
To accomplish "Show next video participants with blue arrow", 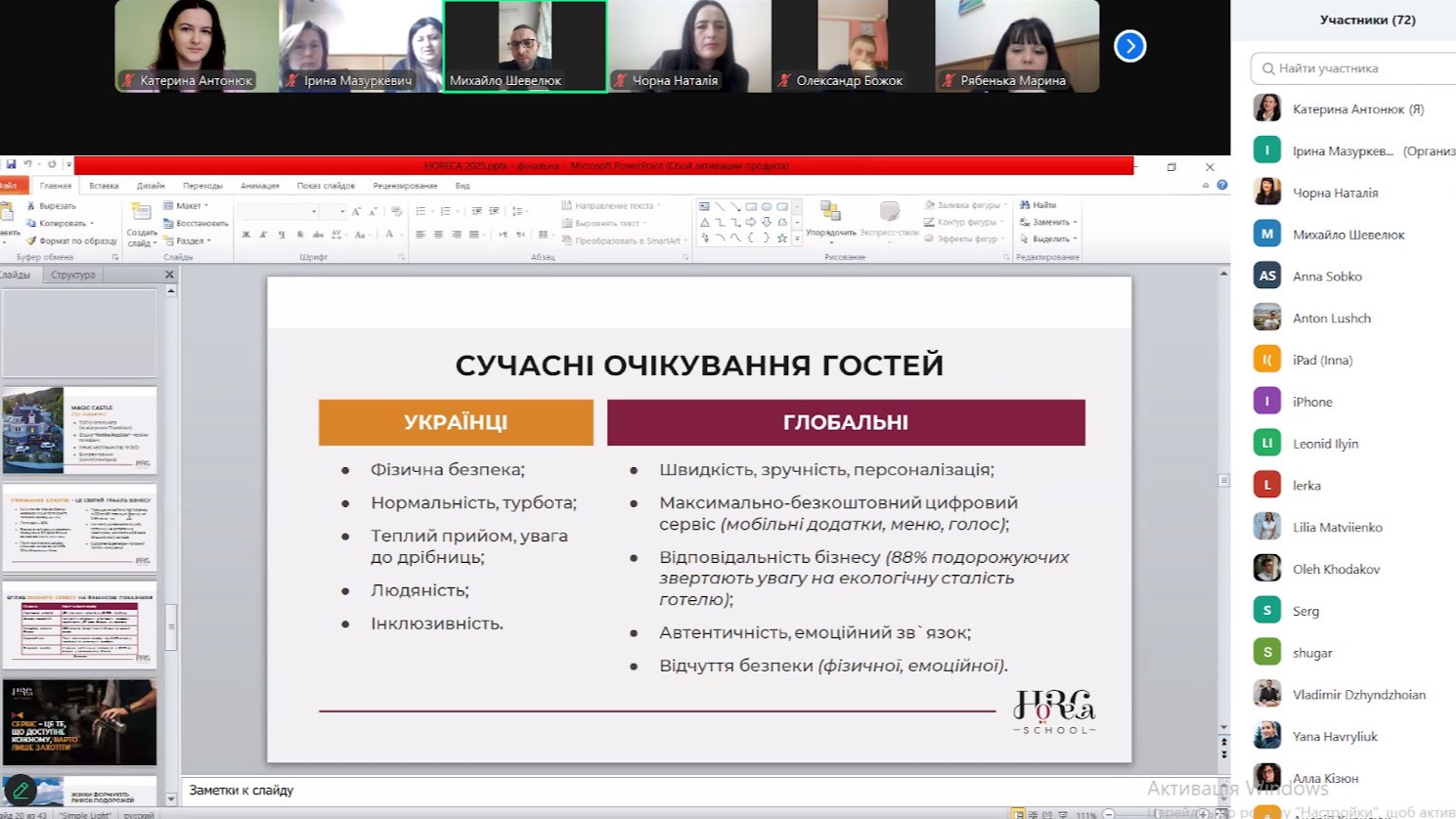I will [1129, 46].
